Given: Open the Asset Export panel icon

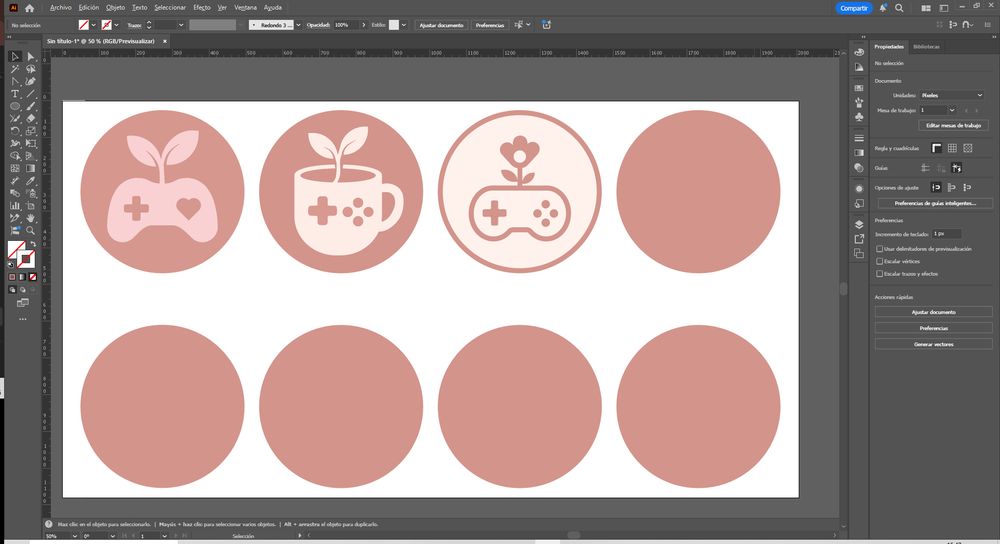Looking at the screenshot, I should tap(859, 239).
